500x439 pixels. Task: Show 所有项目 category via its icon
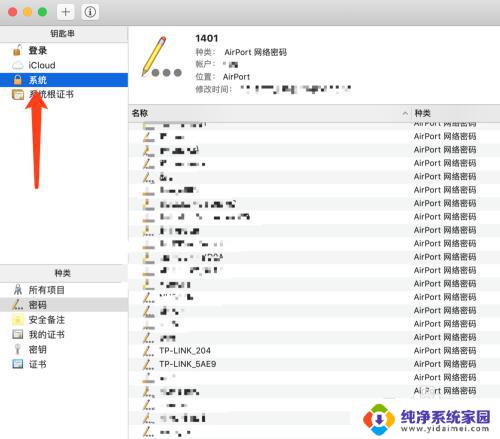point(18,290)
